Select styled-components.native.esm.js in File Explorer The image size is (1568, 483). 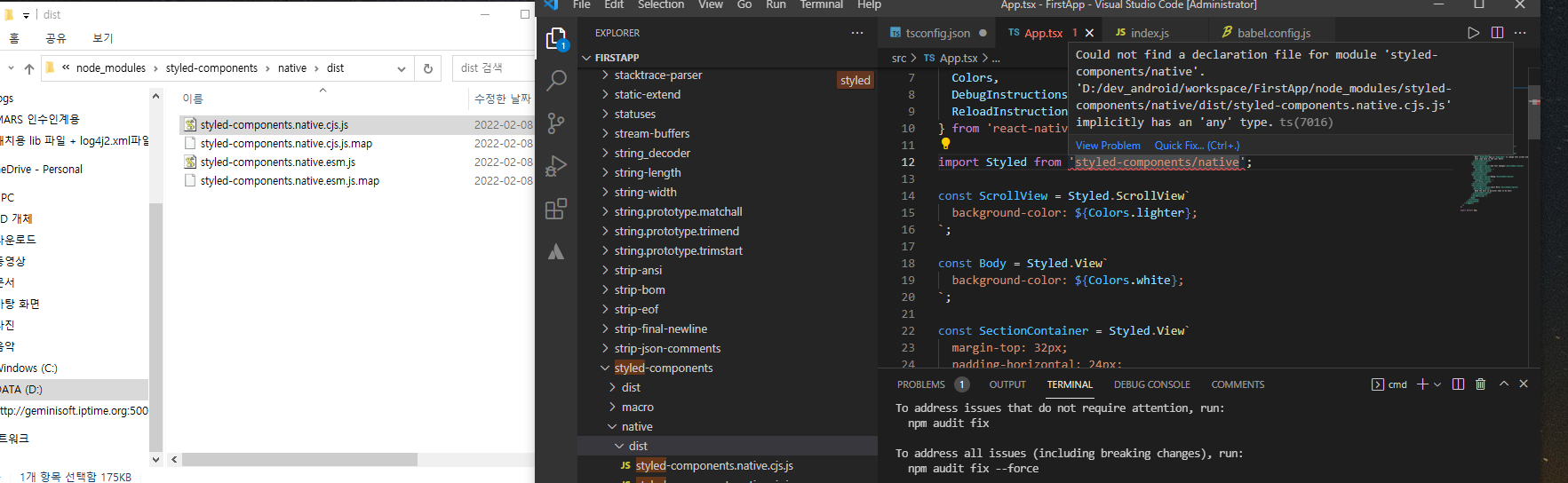coord(278,162)
